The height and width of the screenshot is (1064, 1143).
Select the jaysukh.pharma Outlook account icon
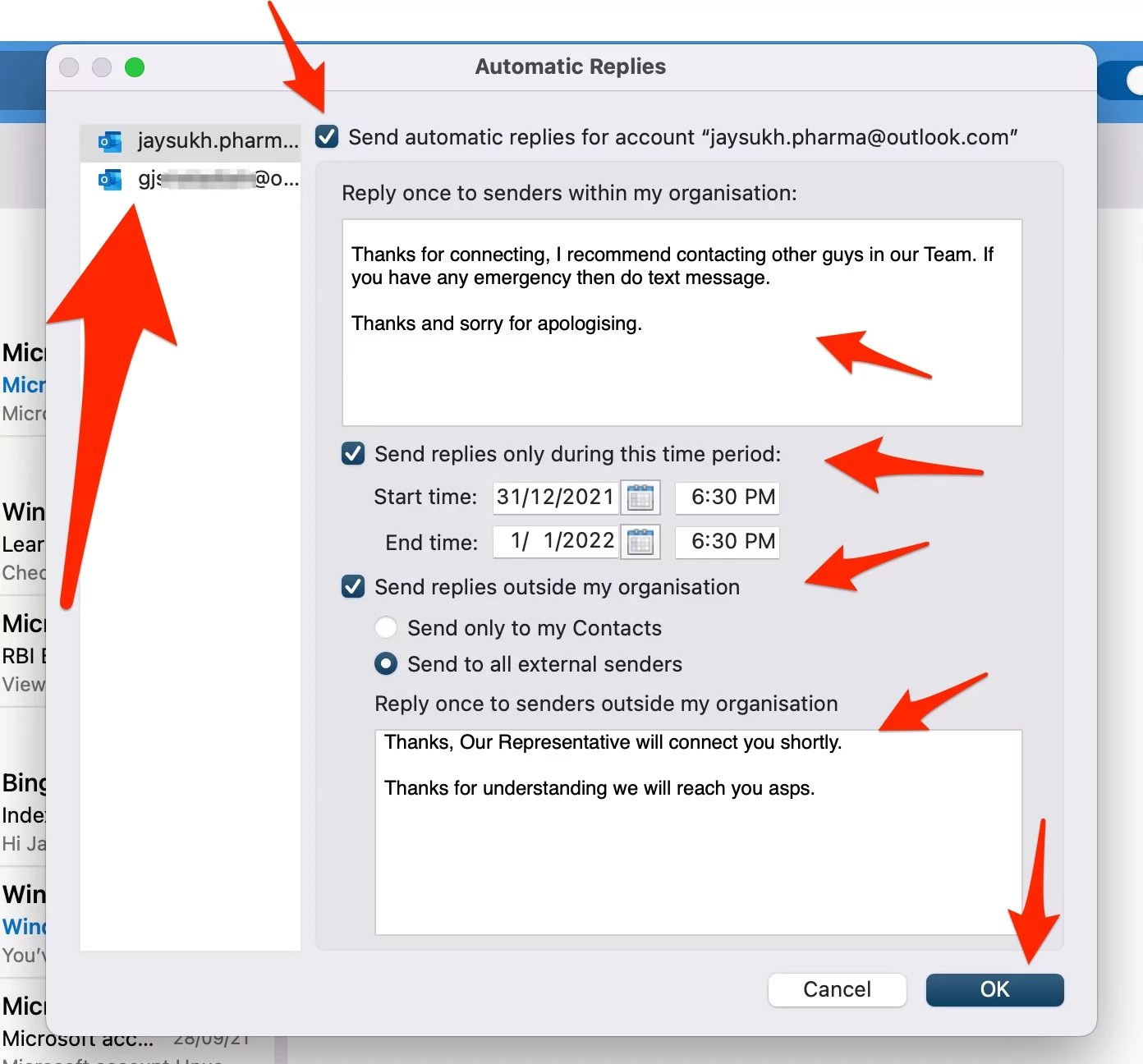pos(109,141)
